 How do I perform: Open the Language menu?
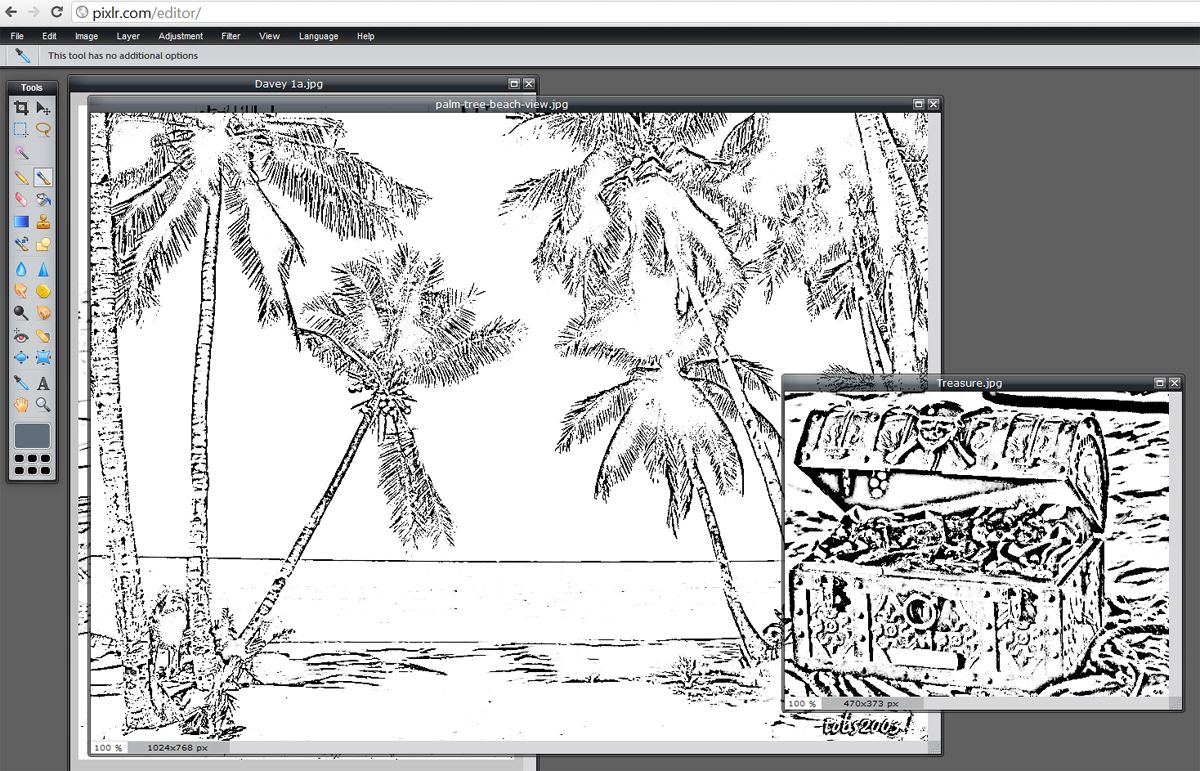[x=318, y=36]
